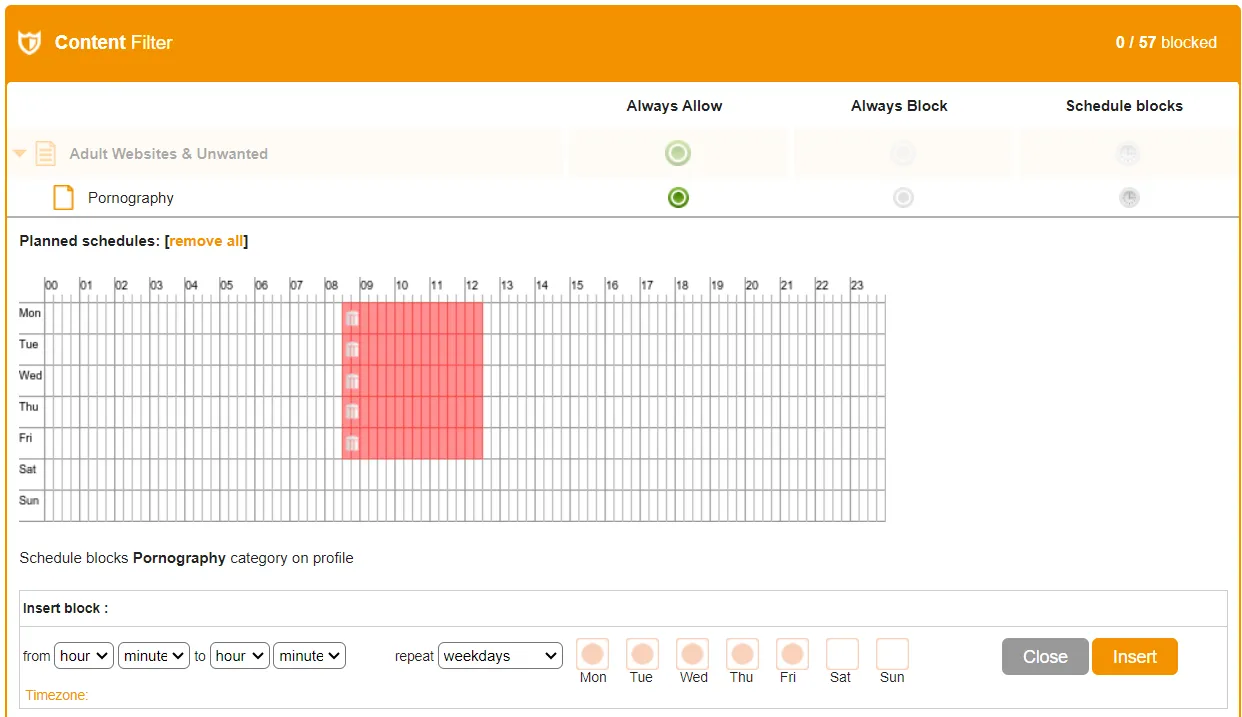Click the Always Block column header
Screen dimensions: 1242x717
(899, 106)
